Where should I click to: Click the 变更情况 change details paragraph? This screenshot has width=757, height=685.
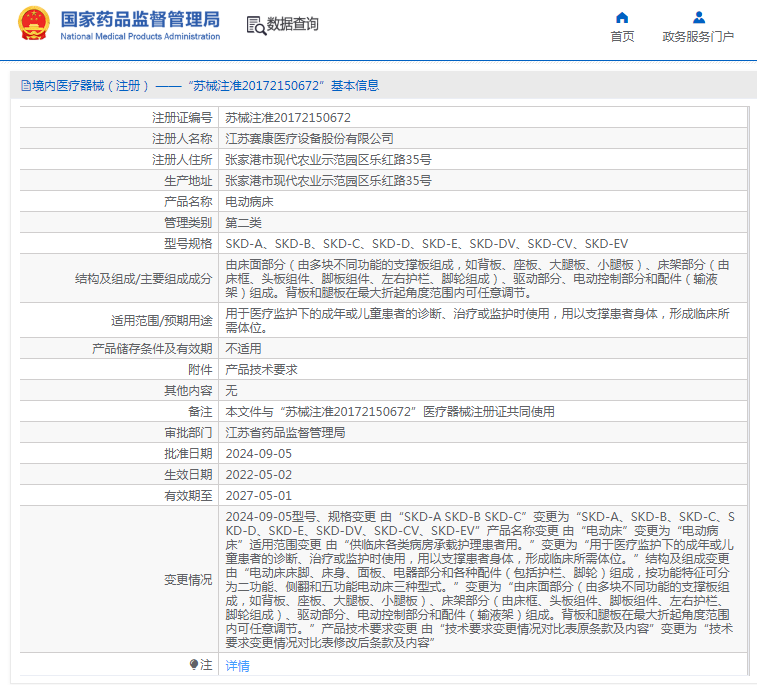click(x=480, y=580)
